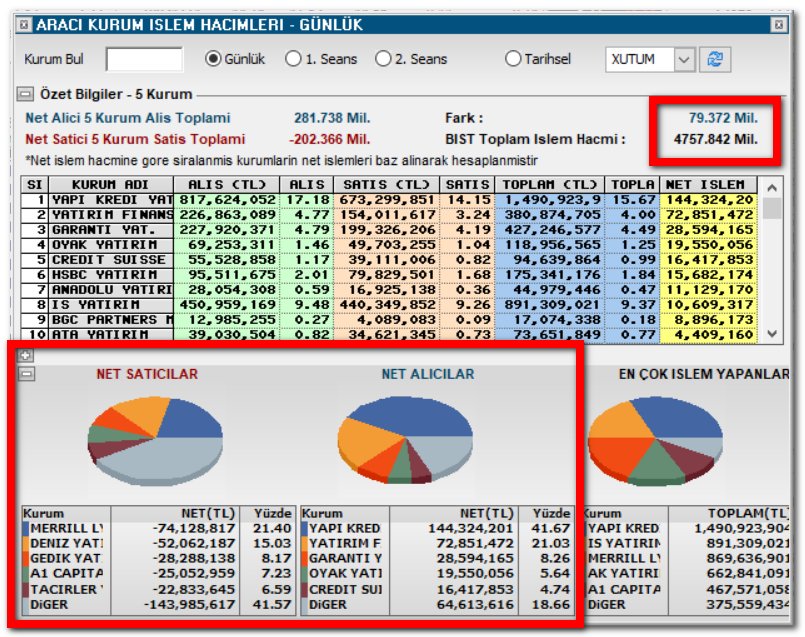This screenshot has height=637, width=805.
Task: Click DENIZ YATI orange color swatch
Action: 26,543
